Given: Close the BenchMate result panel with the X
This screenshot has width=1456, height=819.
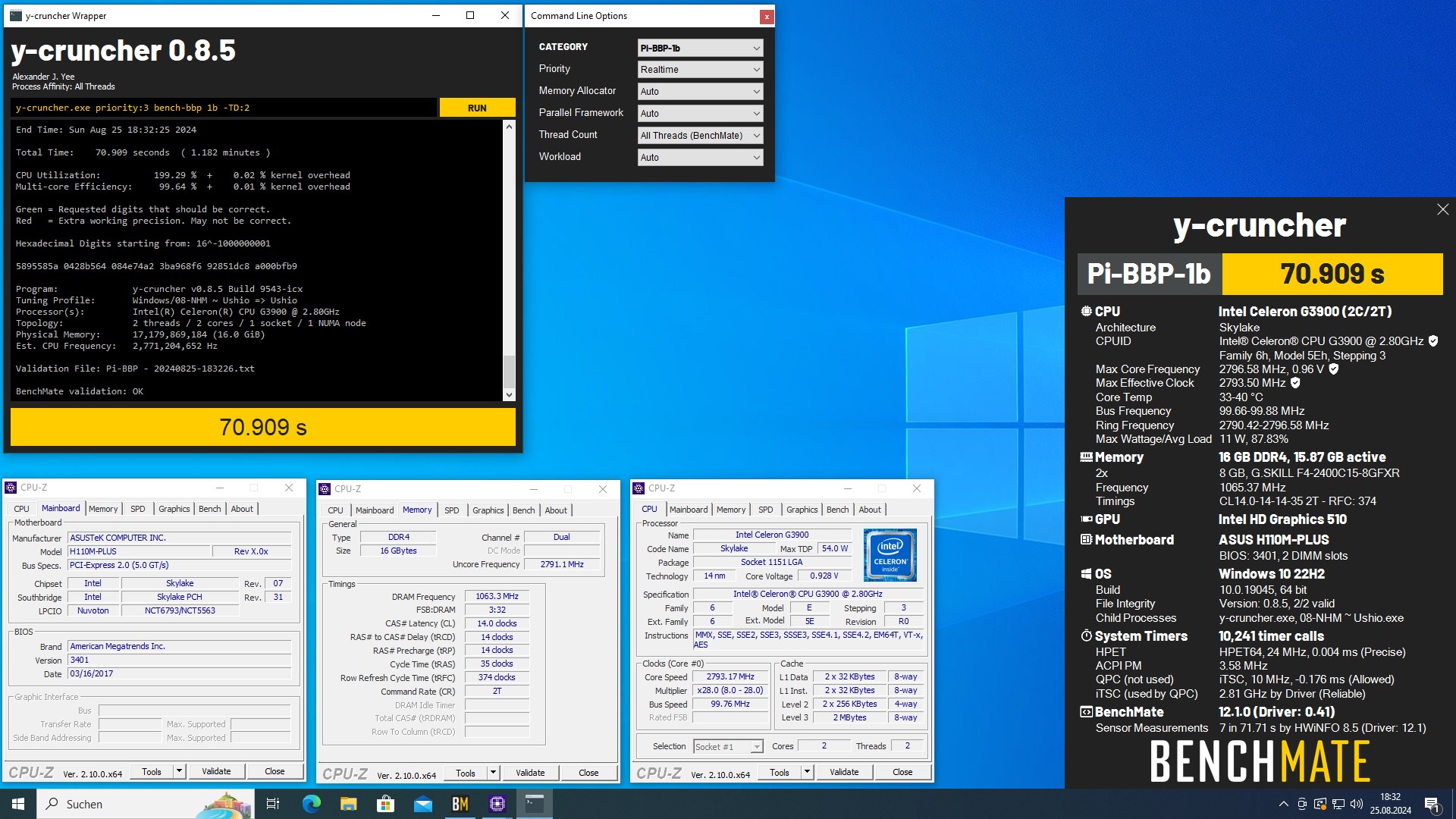Looking at the screenshot, I should point(1442,209).
